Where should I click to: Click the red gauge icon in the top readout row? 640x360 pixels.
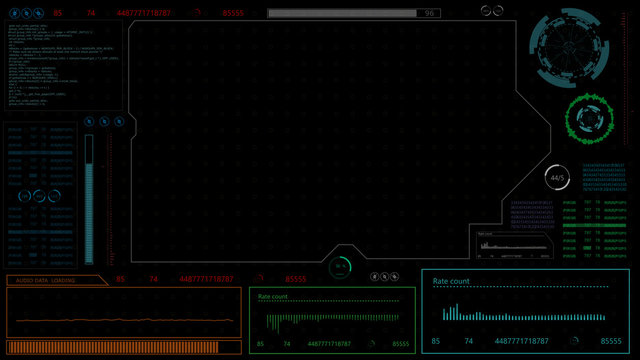click(x=197, y=13)
